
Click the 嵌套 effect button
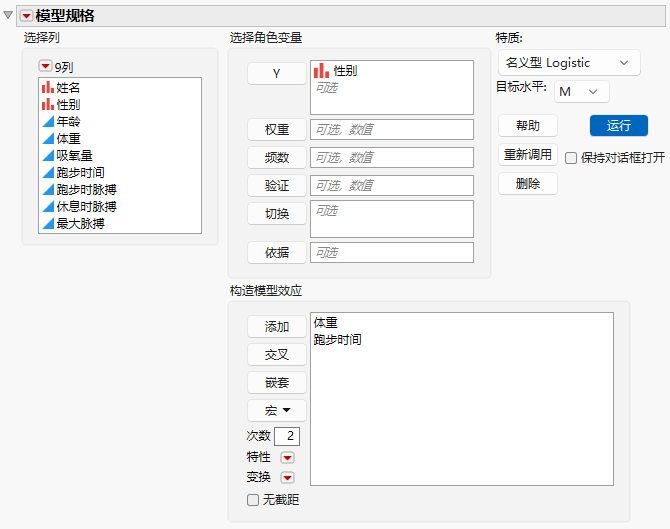(x=276, y=383)
